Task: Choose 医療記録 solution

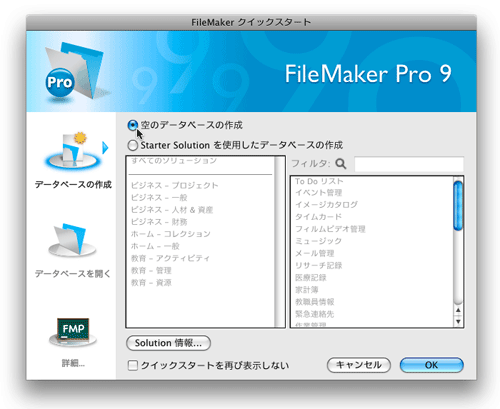Action: coord(311,278)
